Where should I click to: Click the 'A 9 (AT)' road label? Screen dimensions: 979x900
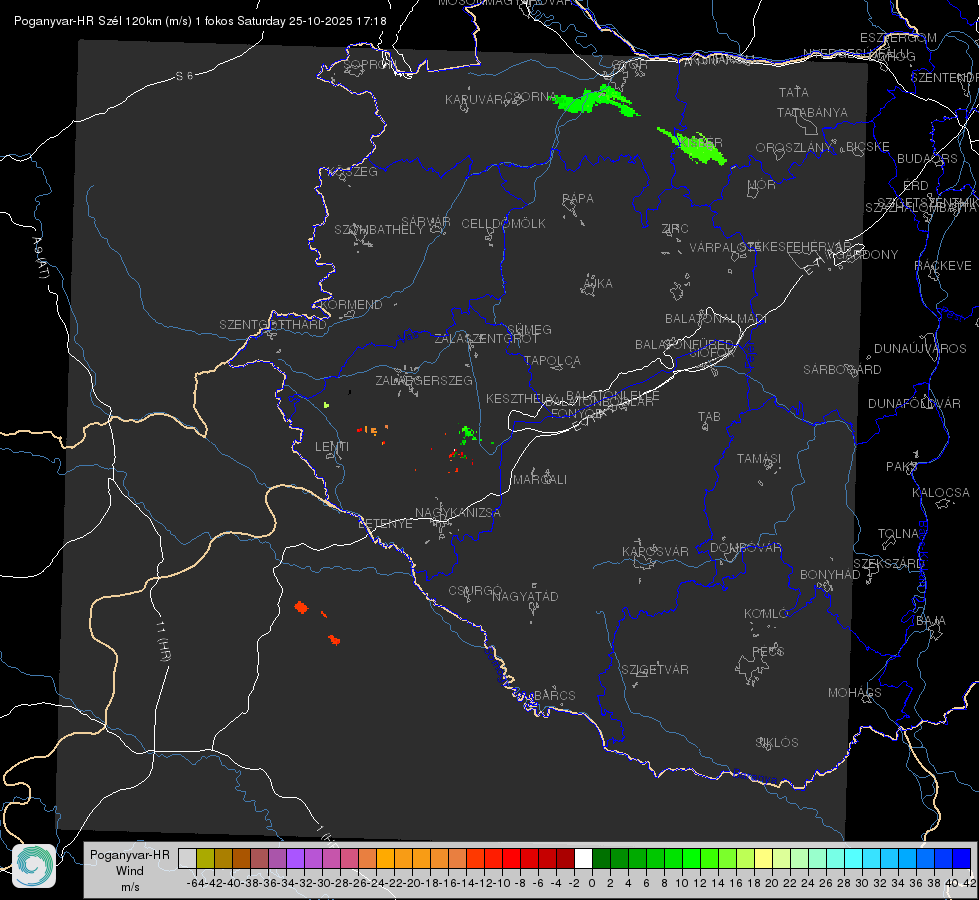tap(40, 257)
